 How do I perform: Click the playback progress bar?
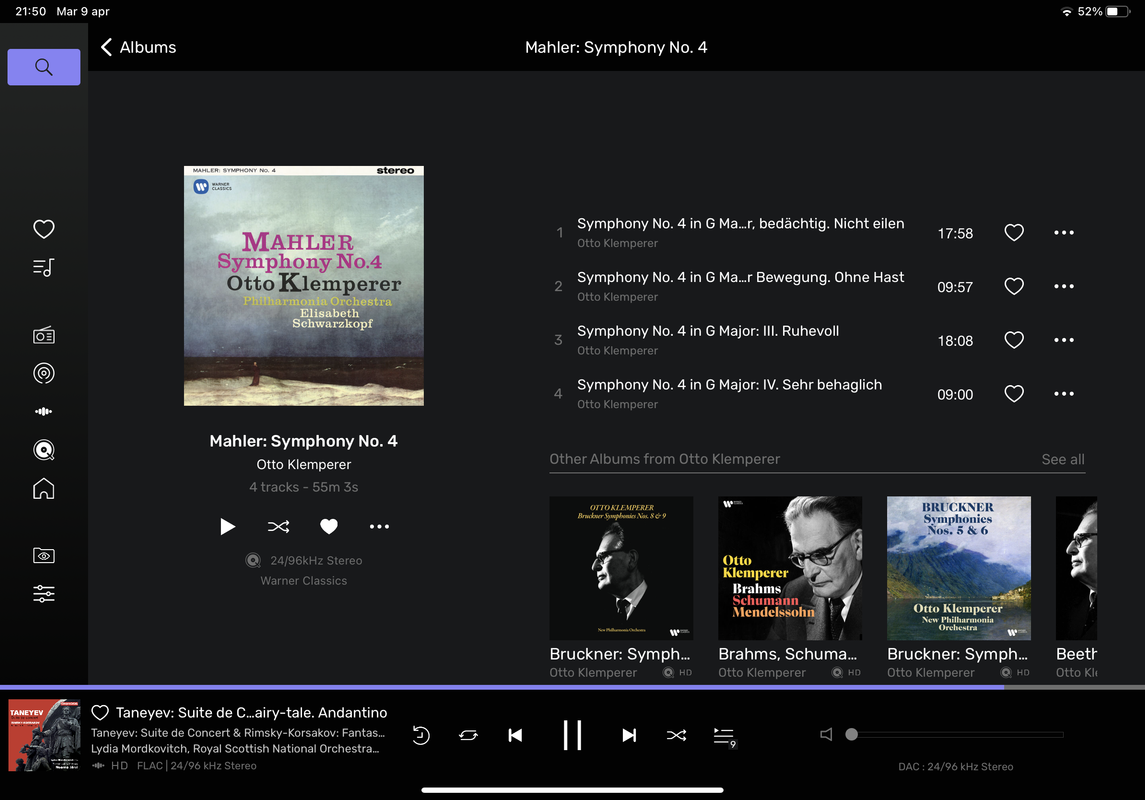pos(572,687)
